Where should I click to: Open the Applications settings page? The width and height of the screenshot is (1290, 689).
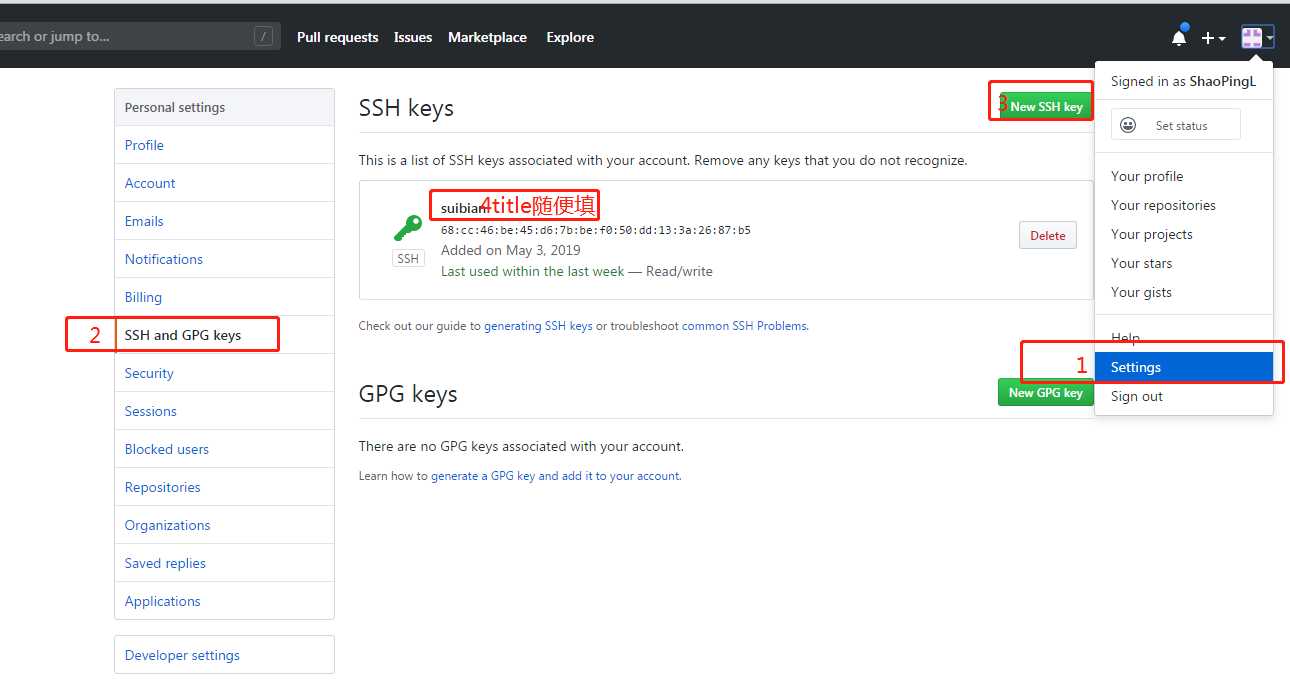(224, 601)
